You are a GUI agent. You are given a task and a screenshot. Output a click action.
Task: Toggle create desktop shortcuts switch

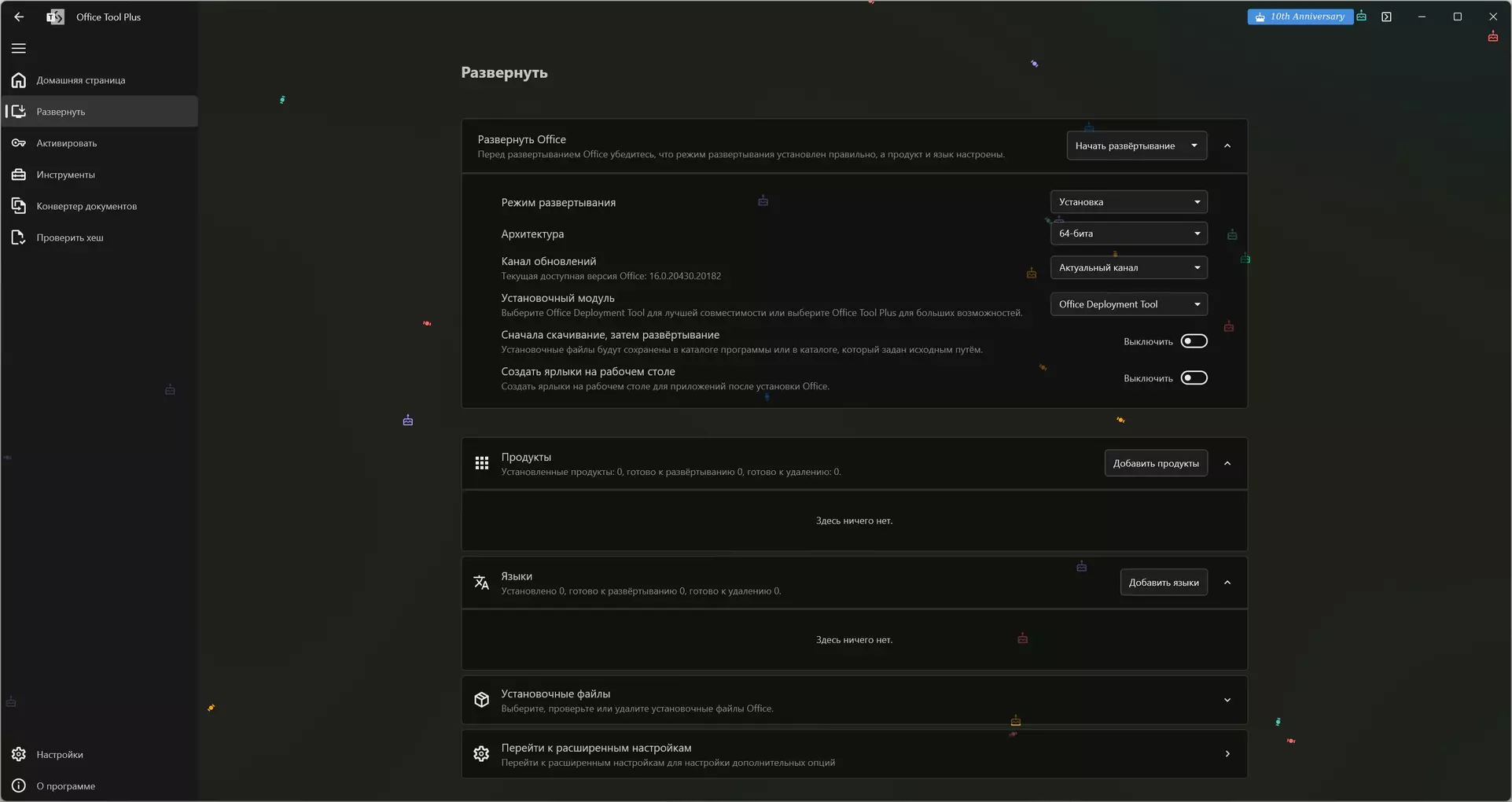click(x=1194, y=378)
